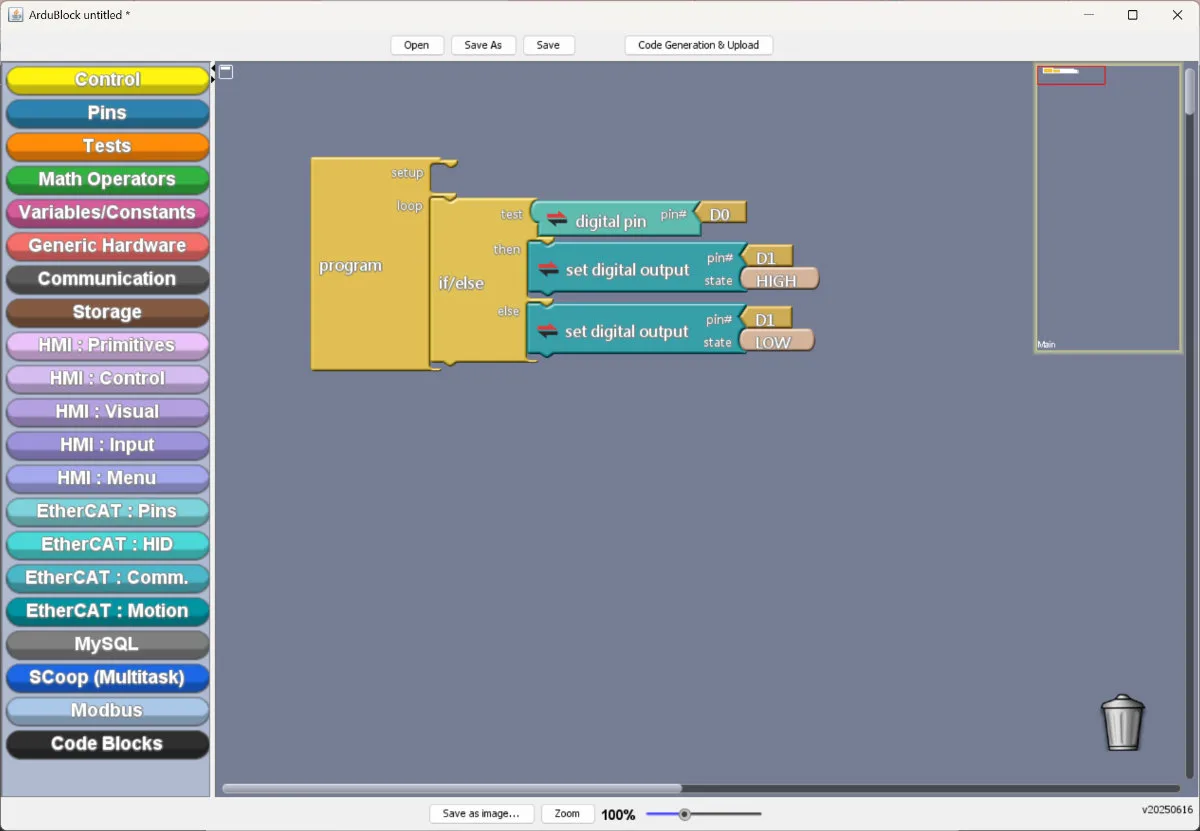Click the Main minimap thumbnail
1200x831 pixels.
tap(1108, 208)
